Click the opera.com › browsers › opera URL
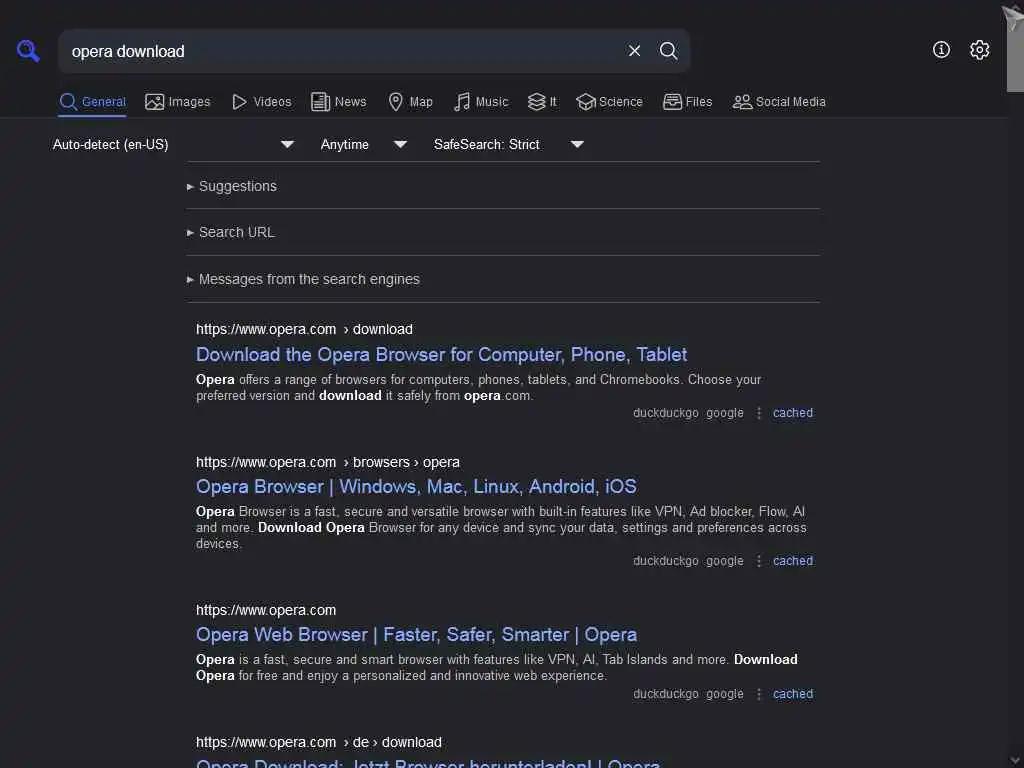 328,462
